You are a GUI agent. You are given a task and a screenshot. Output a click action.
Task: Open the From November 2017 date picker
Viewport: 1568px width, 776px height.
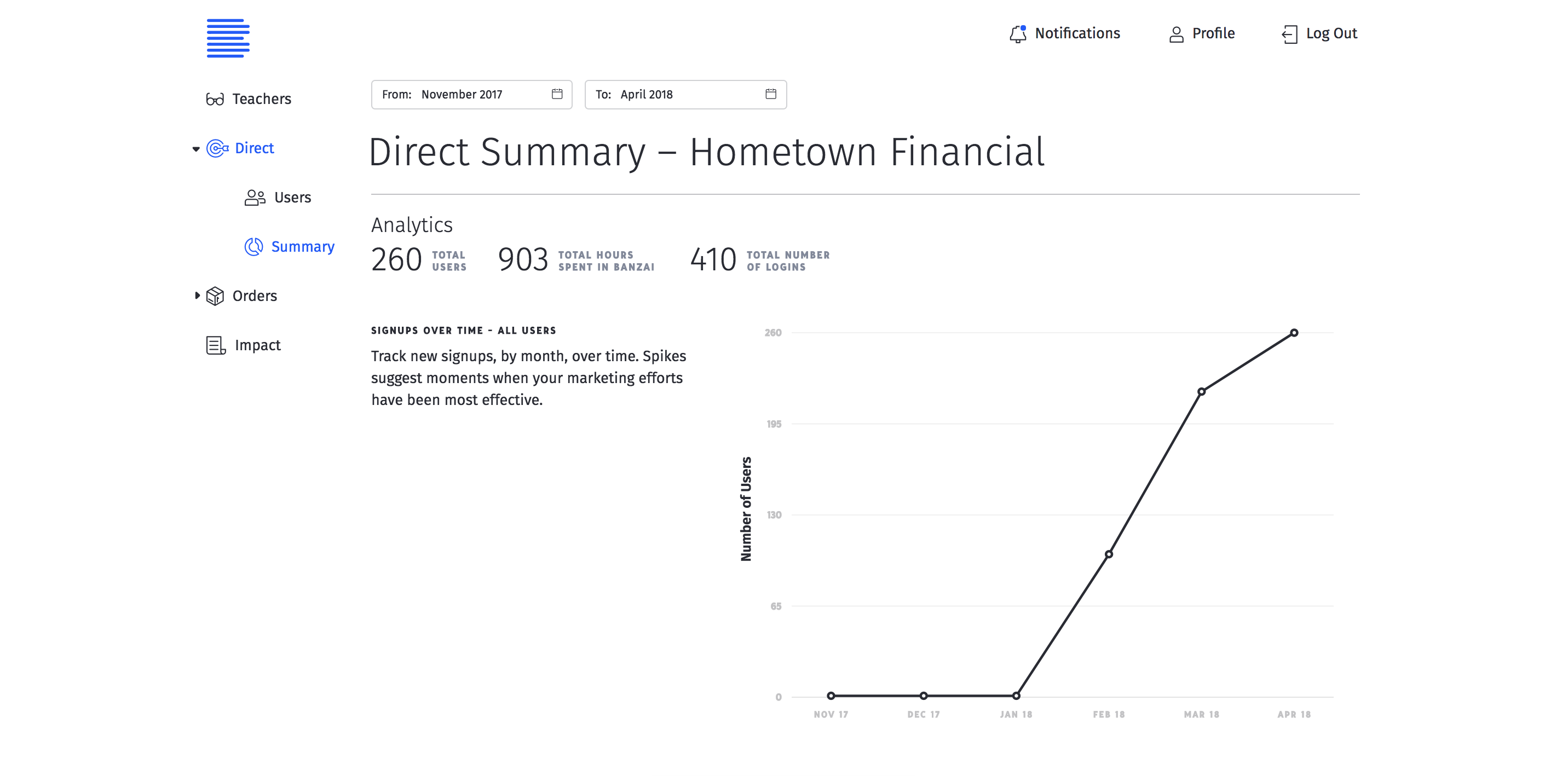point(472,94)
